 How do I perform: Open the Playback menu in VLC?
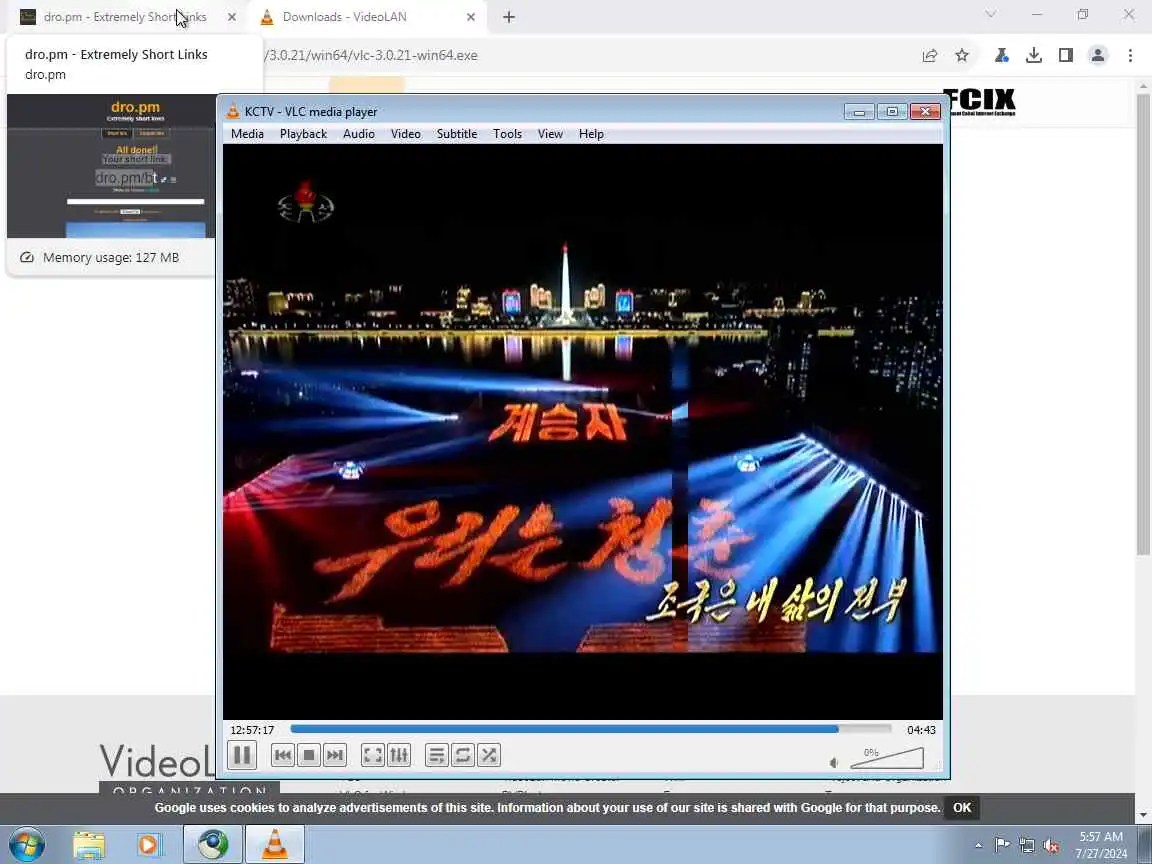coord(303,134)
